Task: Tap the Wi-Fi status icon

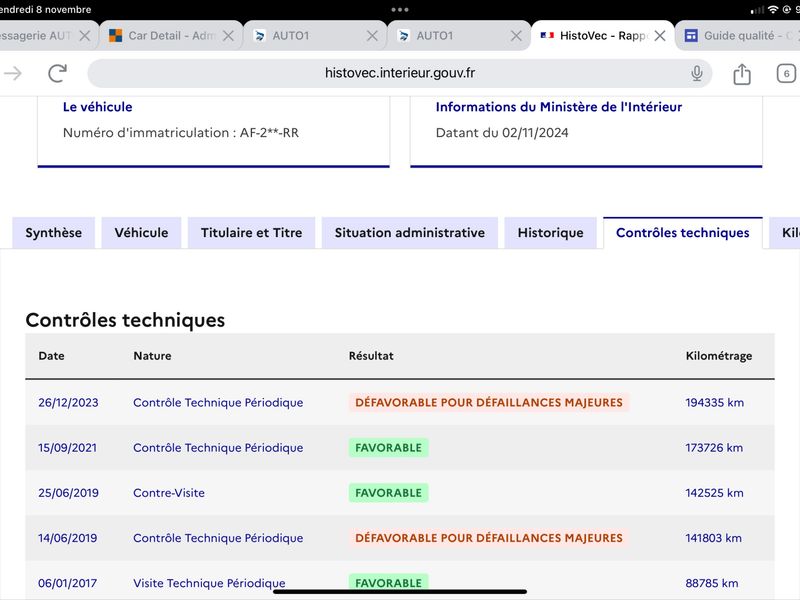Action: coord(773,10)
